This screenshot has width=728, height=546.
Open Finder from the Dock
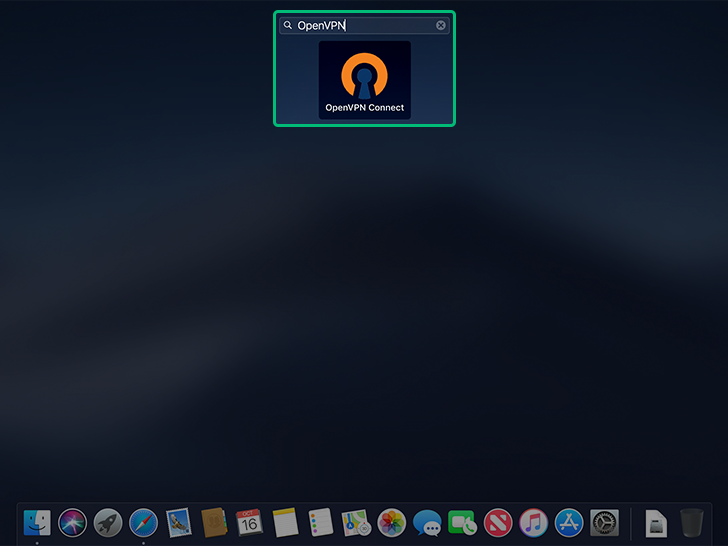point(37,522)
